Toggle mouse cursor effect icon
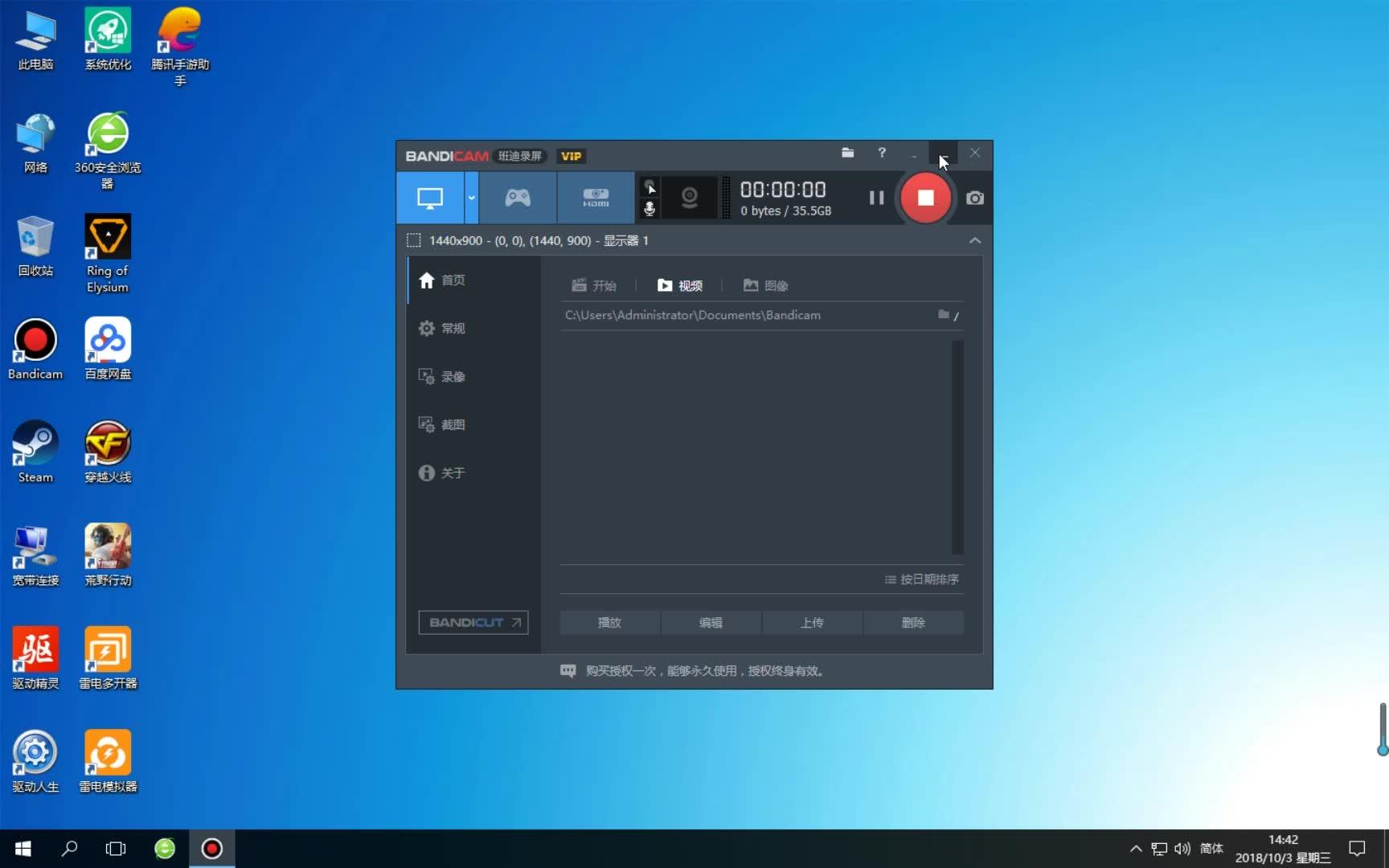This screenshot has height=868, width=1389. coord(649,187)
